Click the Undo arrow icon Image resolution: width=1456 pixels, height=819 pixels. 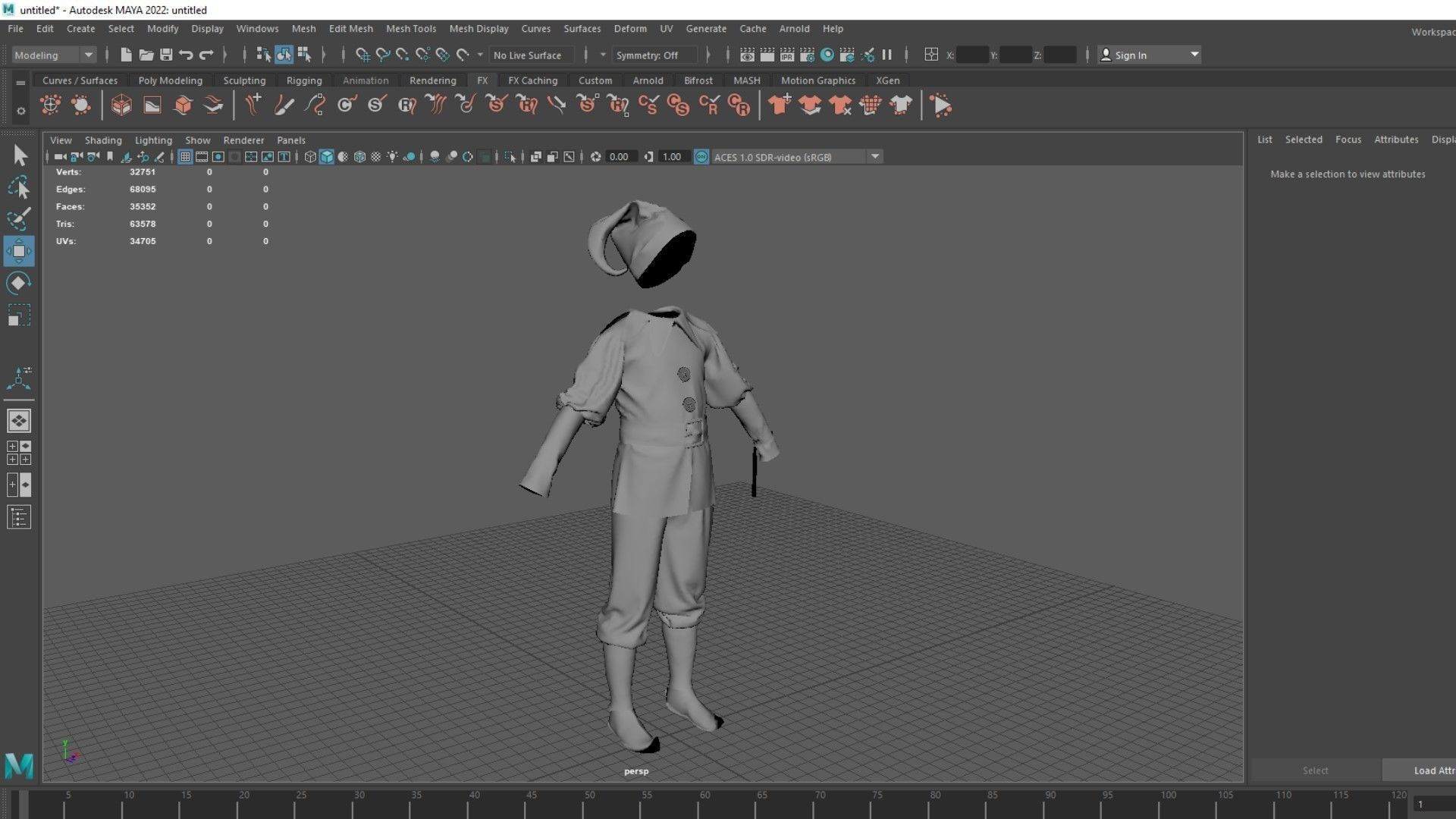pos(186,55)
